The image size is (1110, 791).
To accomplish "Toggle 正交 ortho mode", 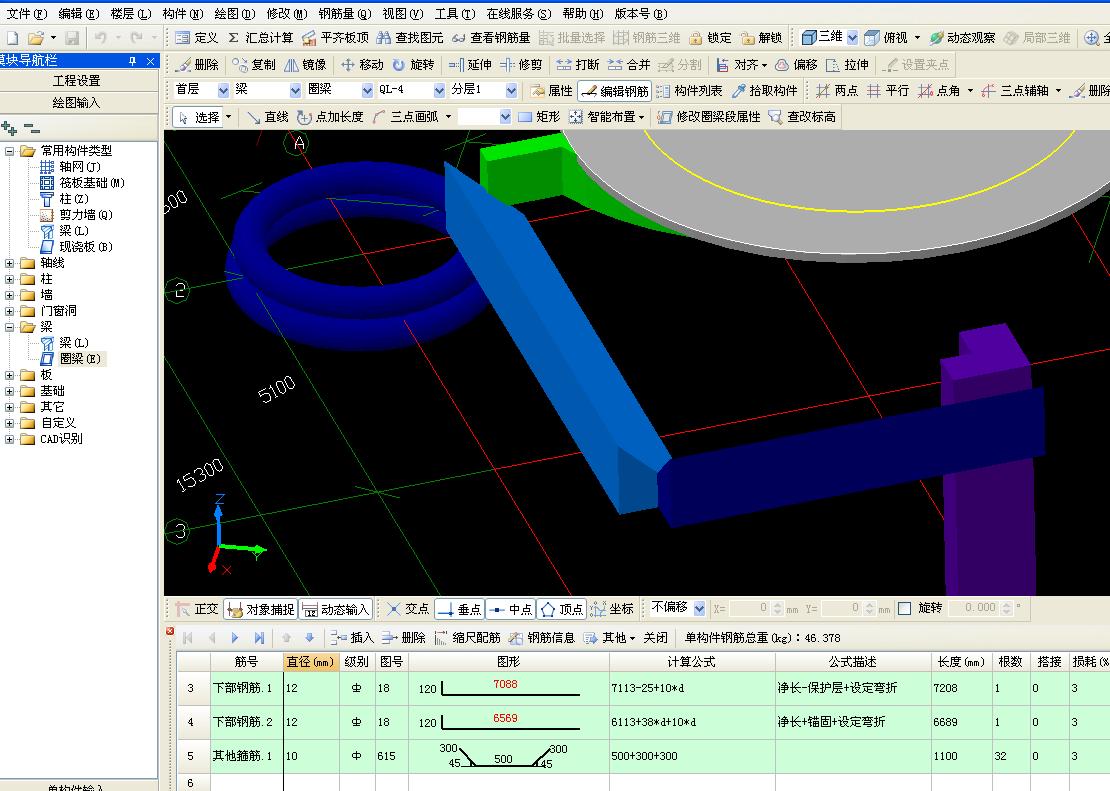I will [198, 609].
